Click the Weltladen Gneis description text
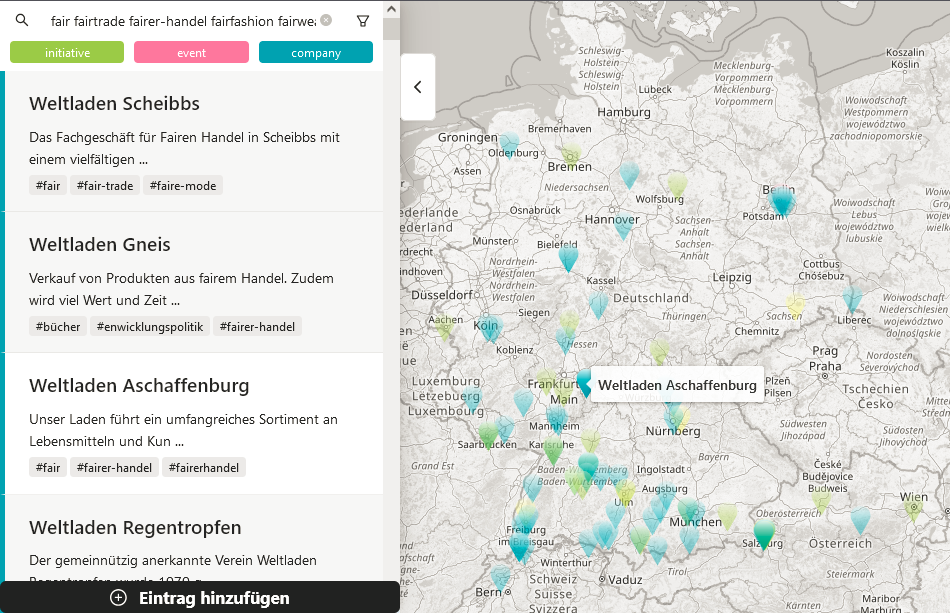The image size is (950, 613). point(181,289)
